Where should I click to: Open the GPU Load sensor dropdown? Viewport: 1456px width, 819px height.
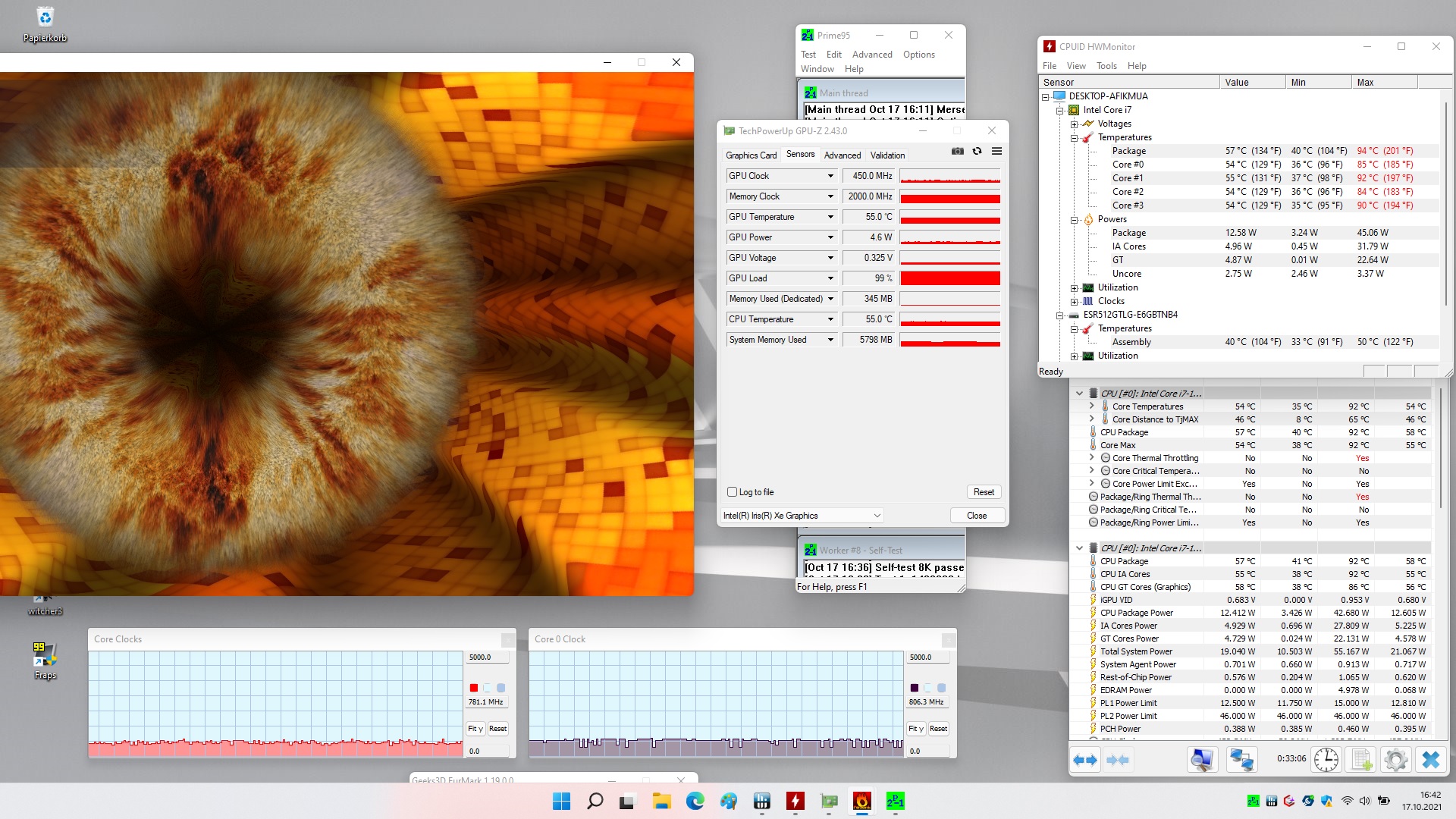pyautogui.click(x=830, y=278)
